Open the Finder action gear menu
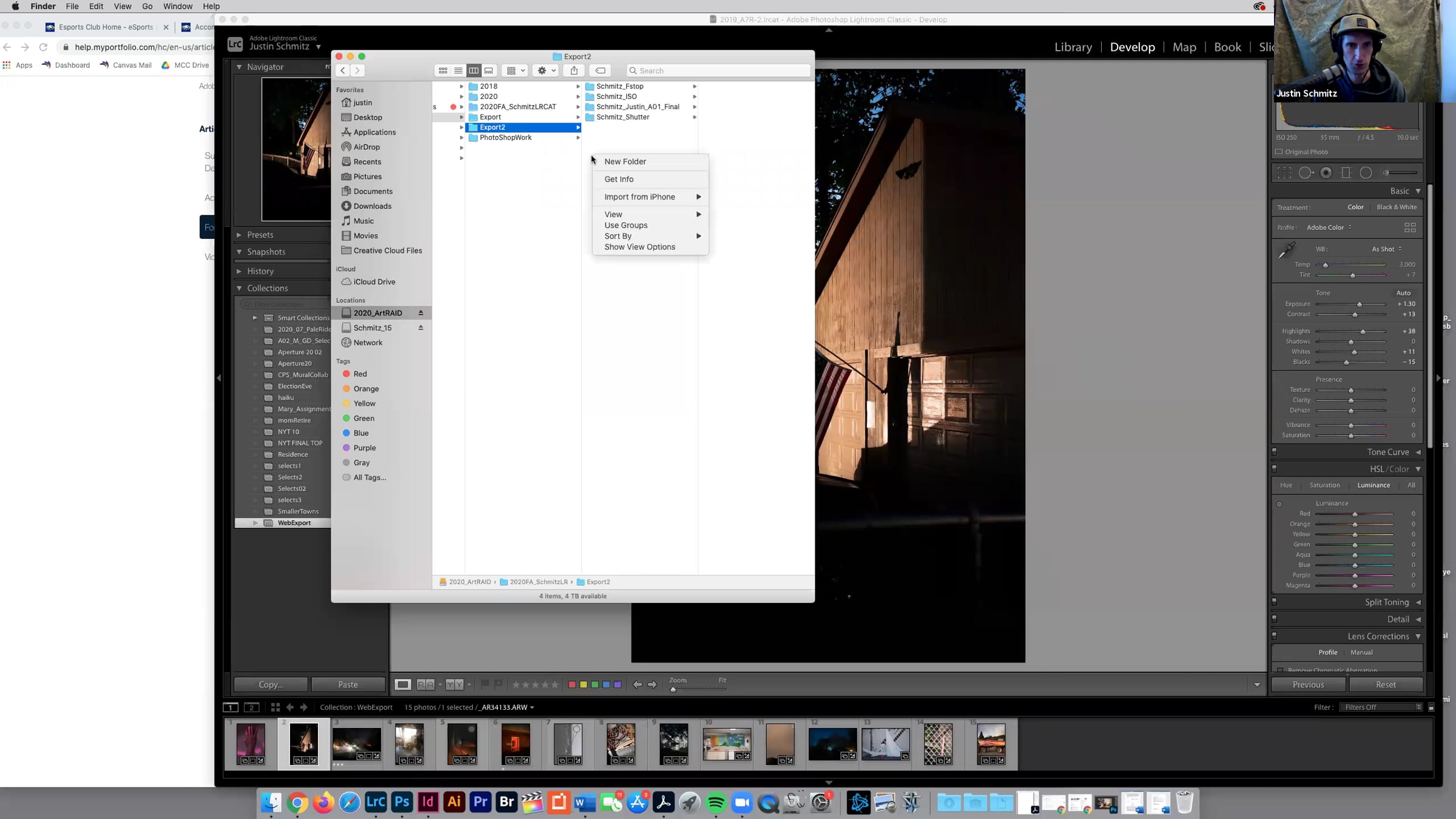Screen dimensions: 1456x819 click(x=545, y=70)
